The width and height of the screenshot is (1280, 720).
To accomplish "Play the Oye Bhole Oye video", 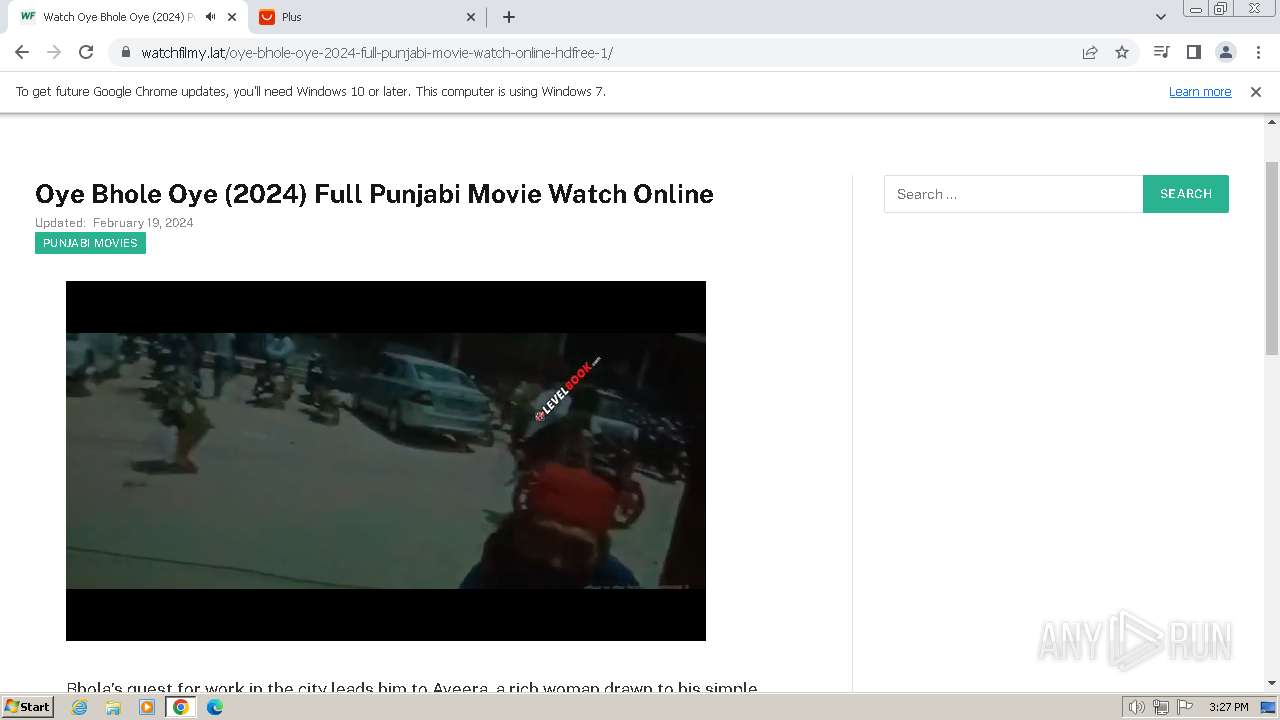I will [x=386, y=461].
